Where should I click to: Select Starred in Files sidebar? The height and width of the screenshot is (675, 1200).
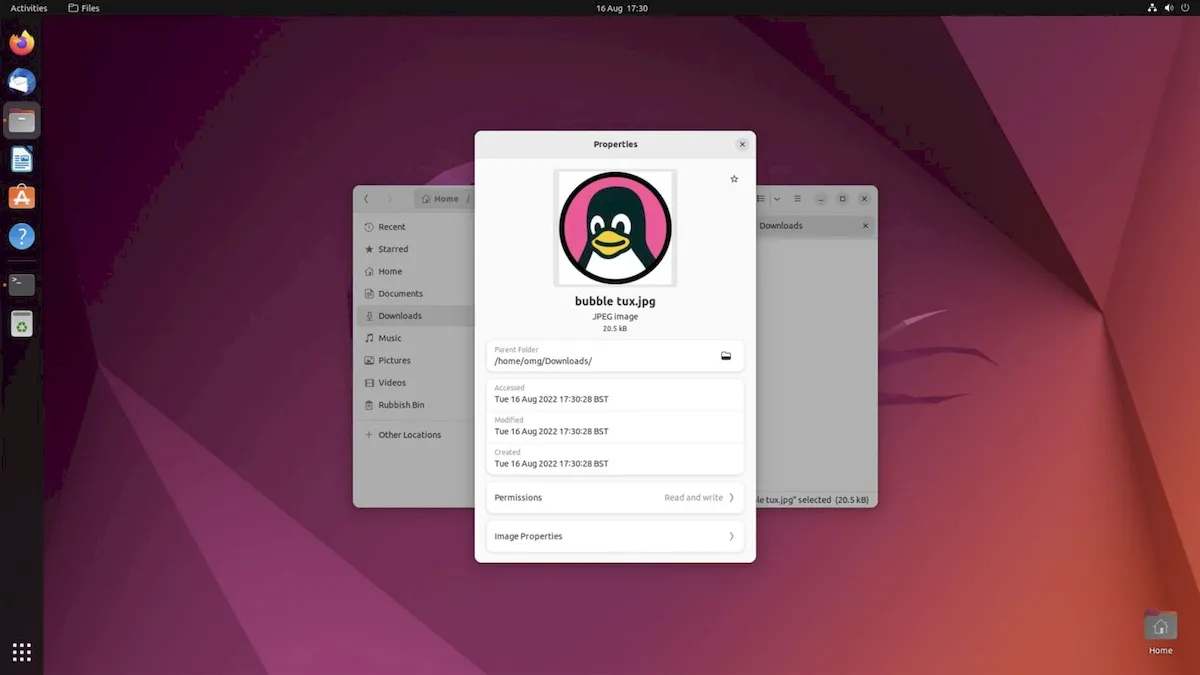pos(414,249)
